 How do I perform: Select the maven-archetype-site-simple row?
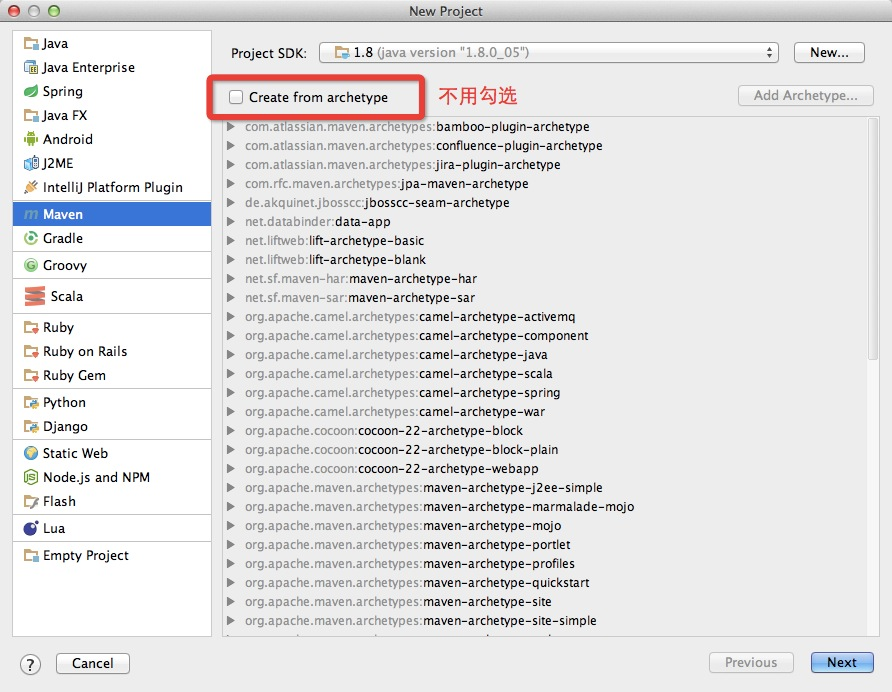tap(546, 620)
